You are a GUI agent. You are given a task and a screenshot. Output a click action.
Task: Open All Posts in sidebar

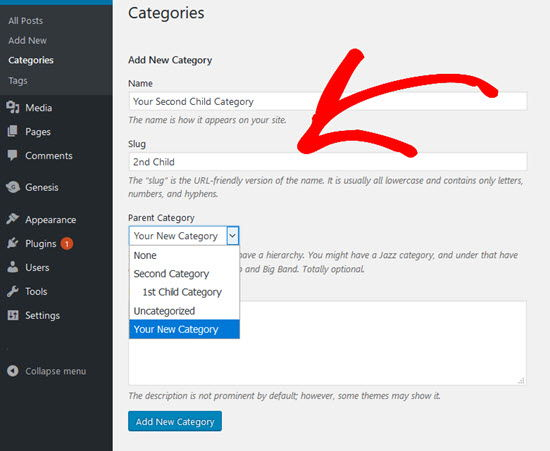tap(26, 21)
